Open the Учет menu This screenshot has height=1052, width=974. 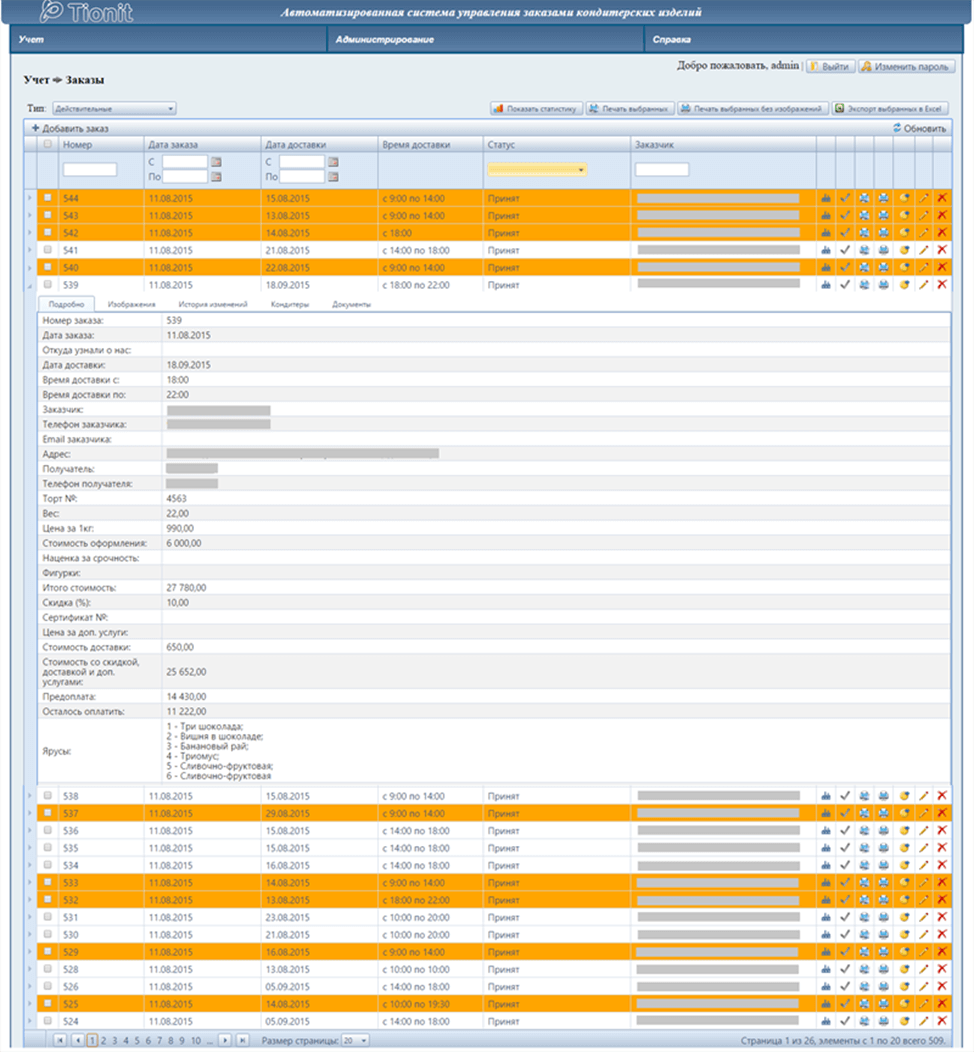pyautogui.click(x=168, y=40)
